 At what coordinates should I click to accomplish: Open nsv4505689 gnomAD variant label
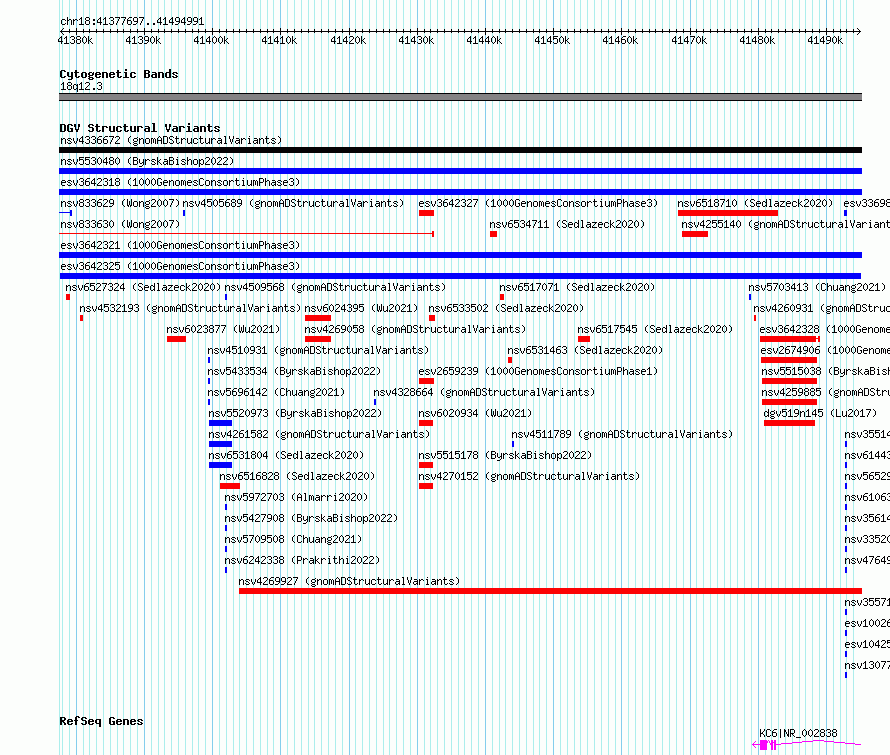(293, 203)
